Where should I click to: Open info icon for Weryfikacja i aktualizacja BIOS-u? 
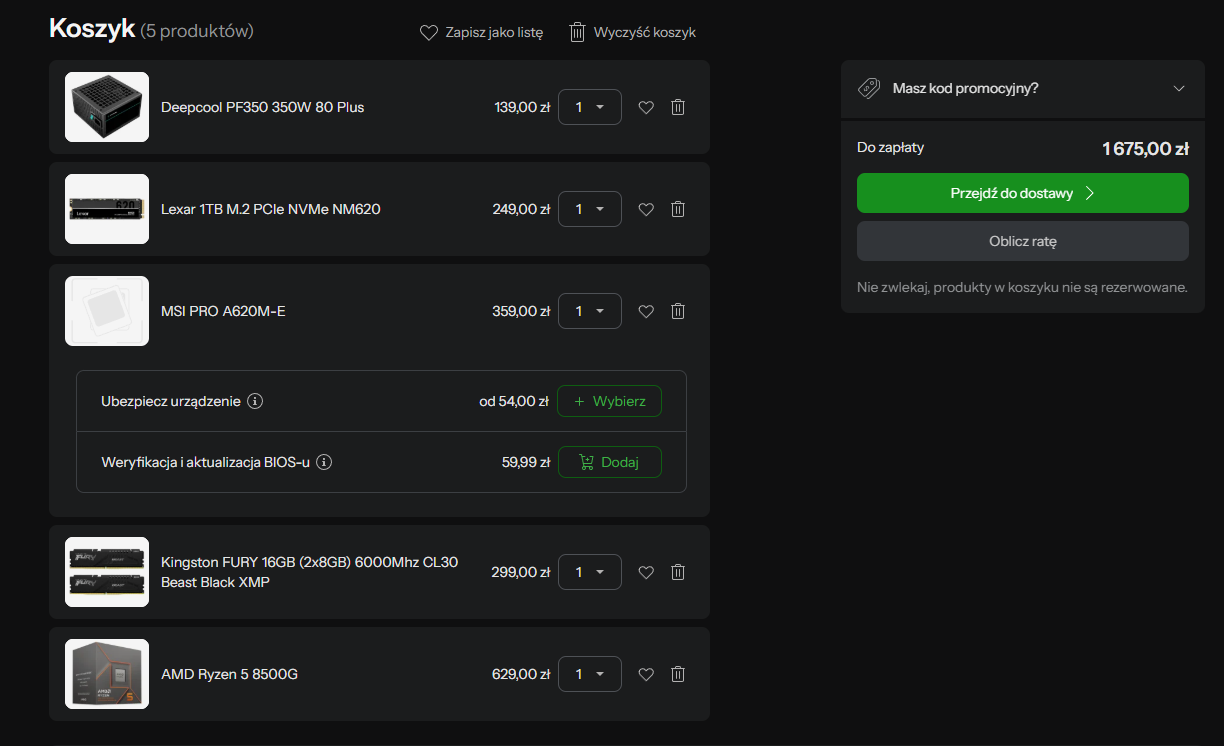[324, 462]
